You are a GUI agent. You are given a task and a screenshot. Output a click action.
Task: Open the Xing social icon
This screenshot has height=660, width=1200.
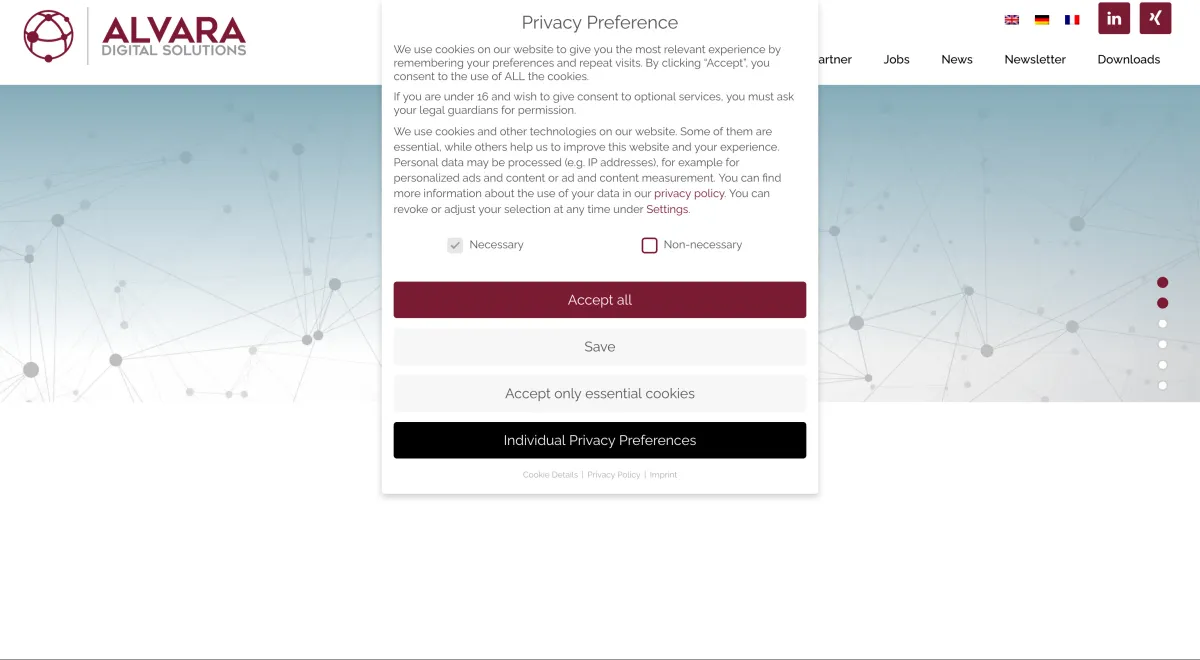coord(1155,18)
